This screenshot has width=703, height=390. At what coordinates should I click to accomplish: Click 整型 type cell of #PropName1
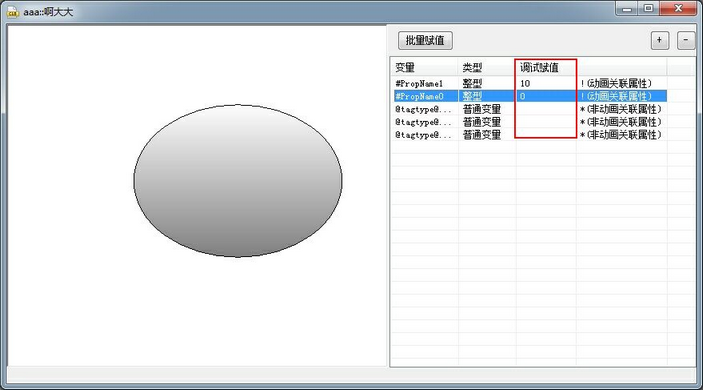(x=487, y=83)
